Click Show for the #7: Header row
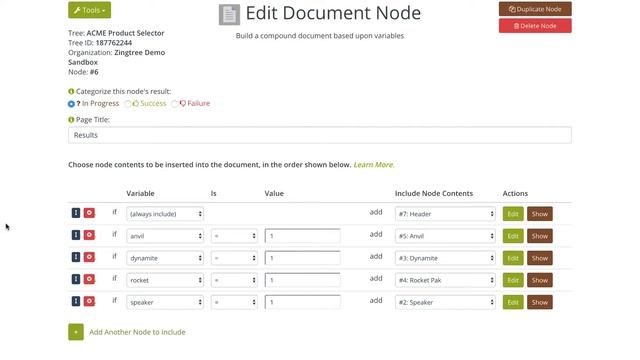This screenshot has width=640, height=360. pos(540,214)
